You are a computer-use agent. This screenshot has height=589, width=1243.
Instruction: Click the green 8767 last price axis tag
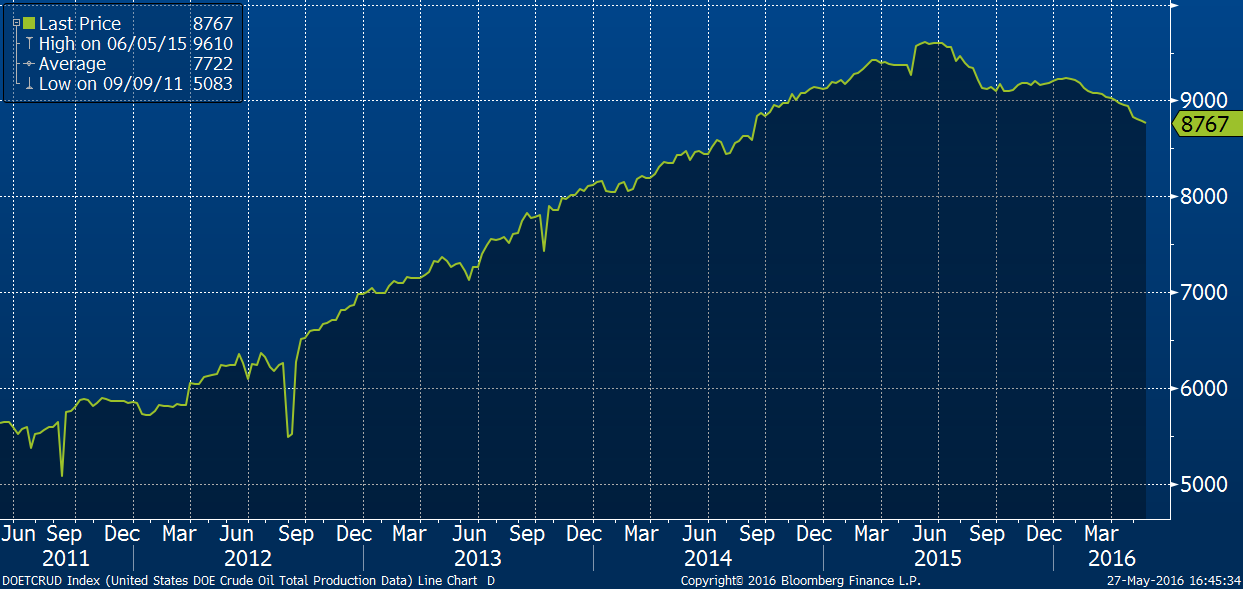point(1203,124)
